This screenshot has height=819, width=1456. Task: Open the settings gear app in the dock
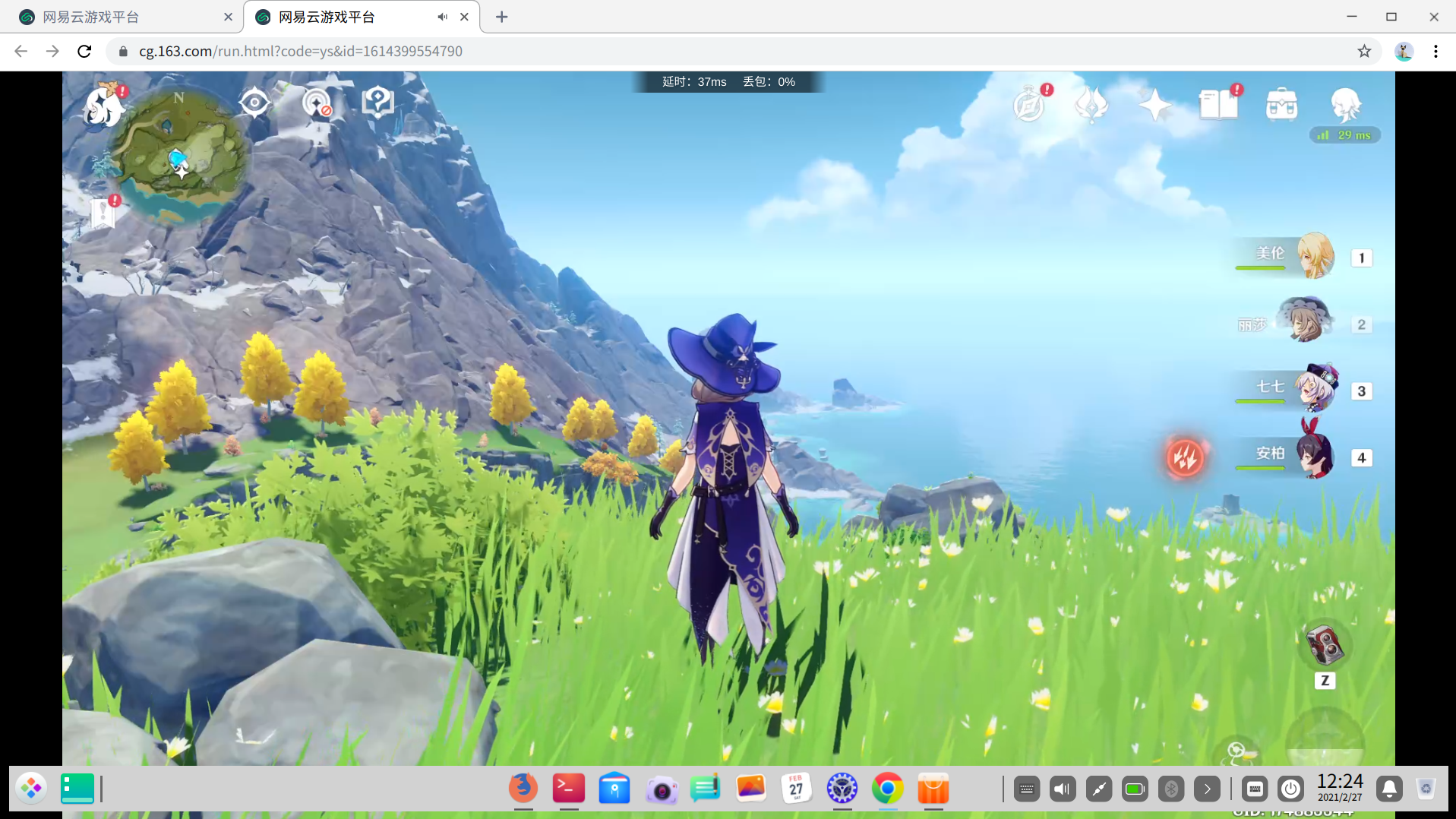[x=842, y=789]
